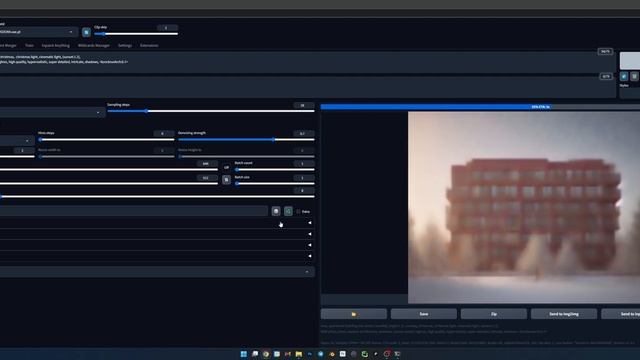
Task: Click the width slider showing 640
Action: point(109,169)
